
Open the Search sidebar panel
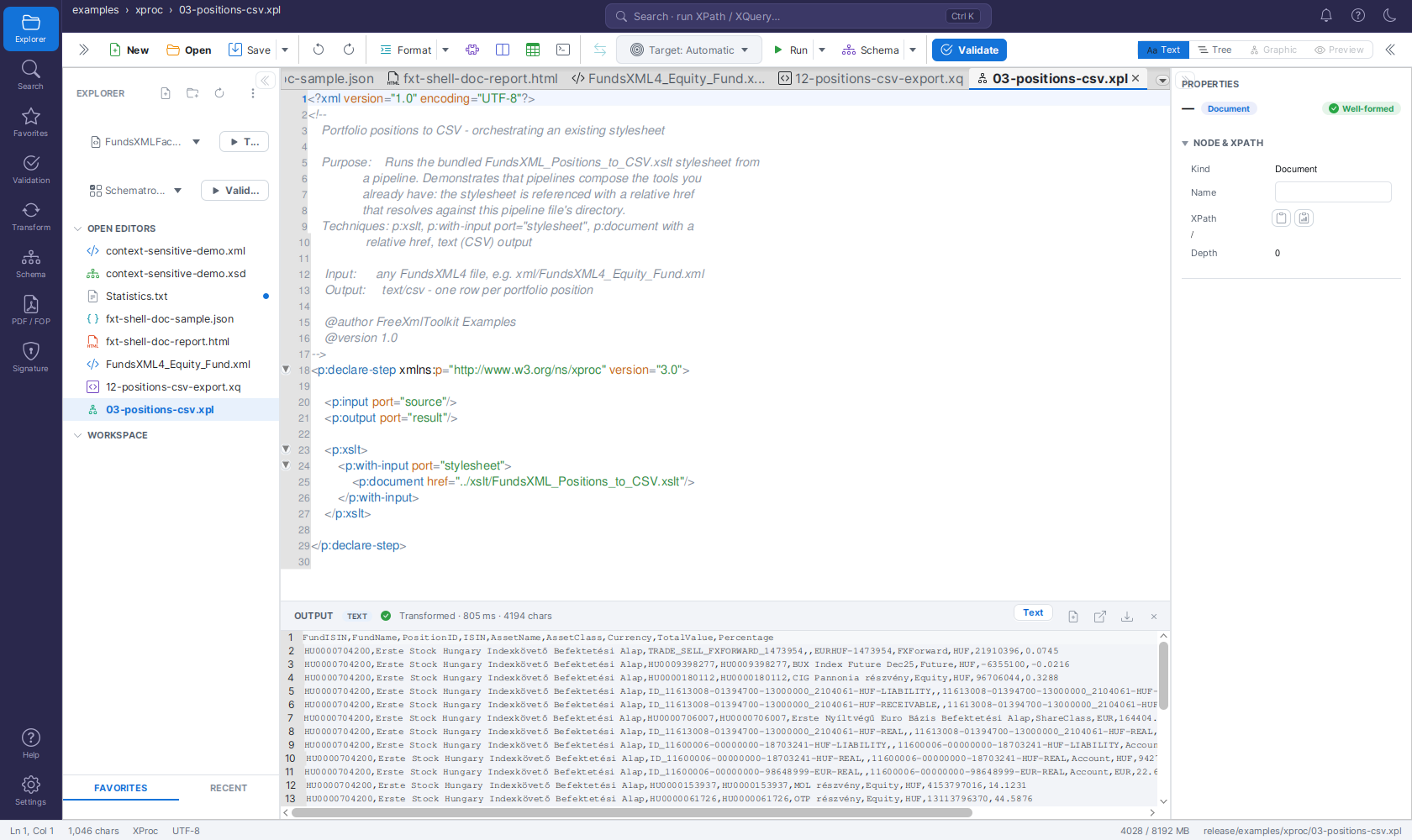tap(31, 75)
